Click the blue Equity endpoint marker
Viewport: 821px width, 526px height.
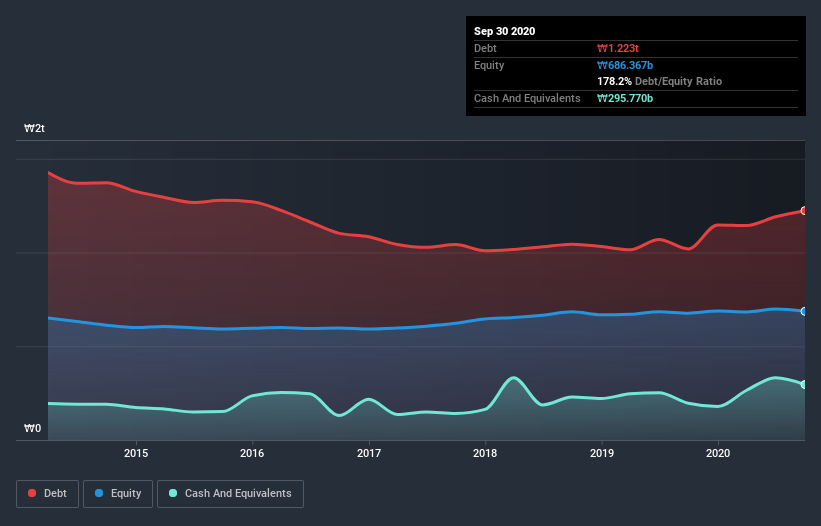tap(804, 311)
